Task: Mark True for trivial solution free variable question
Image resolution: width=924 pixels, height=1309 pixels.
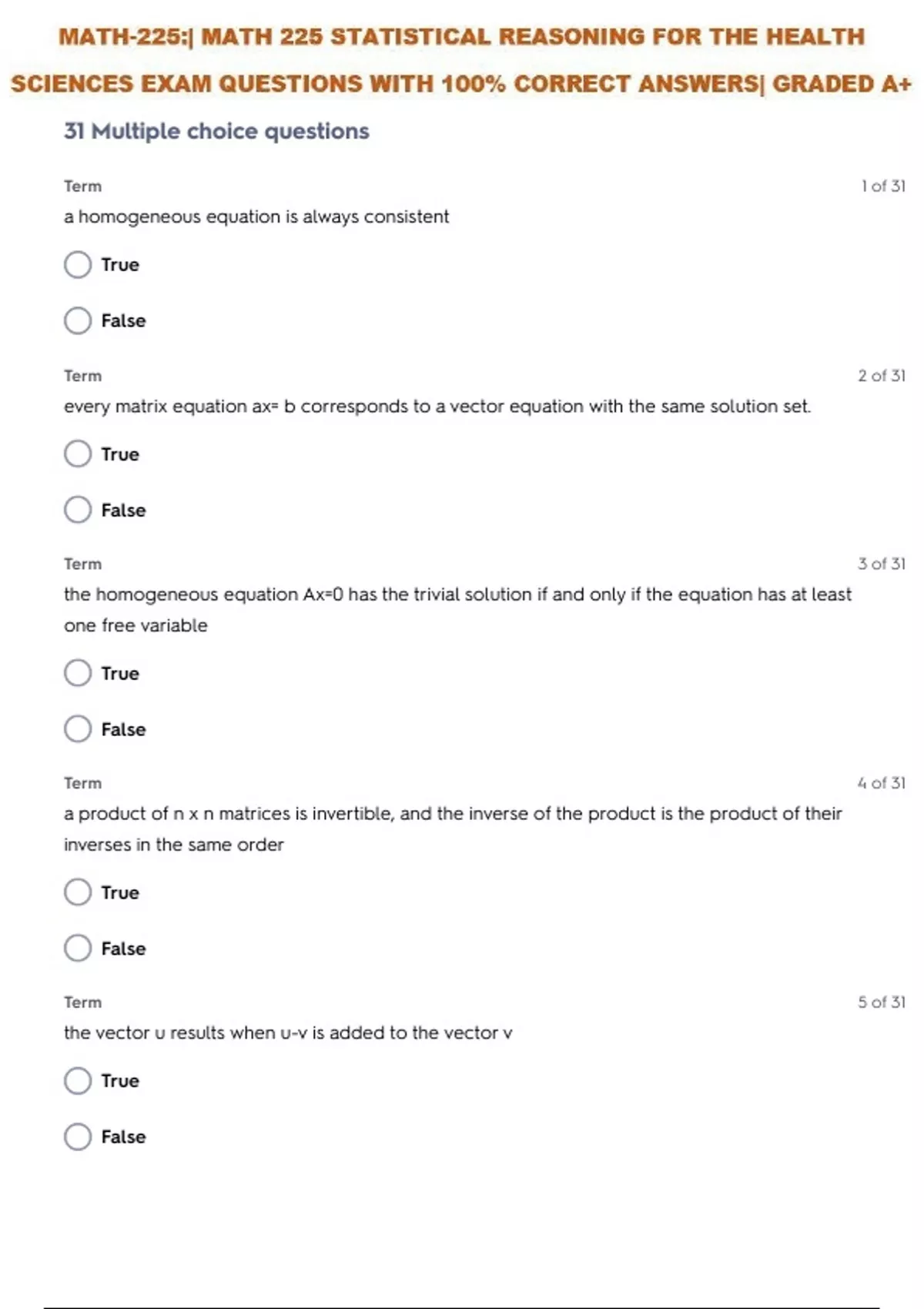Action: [78, 673]
